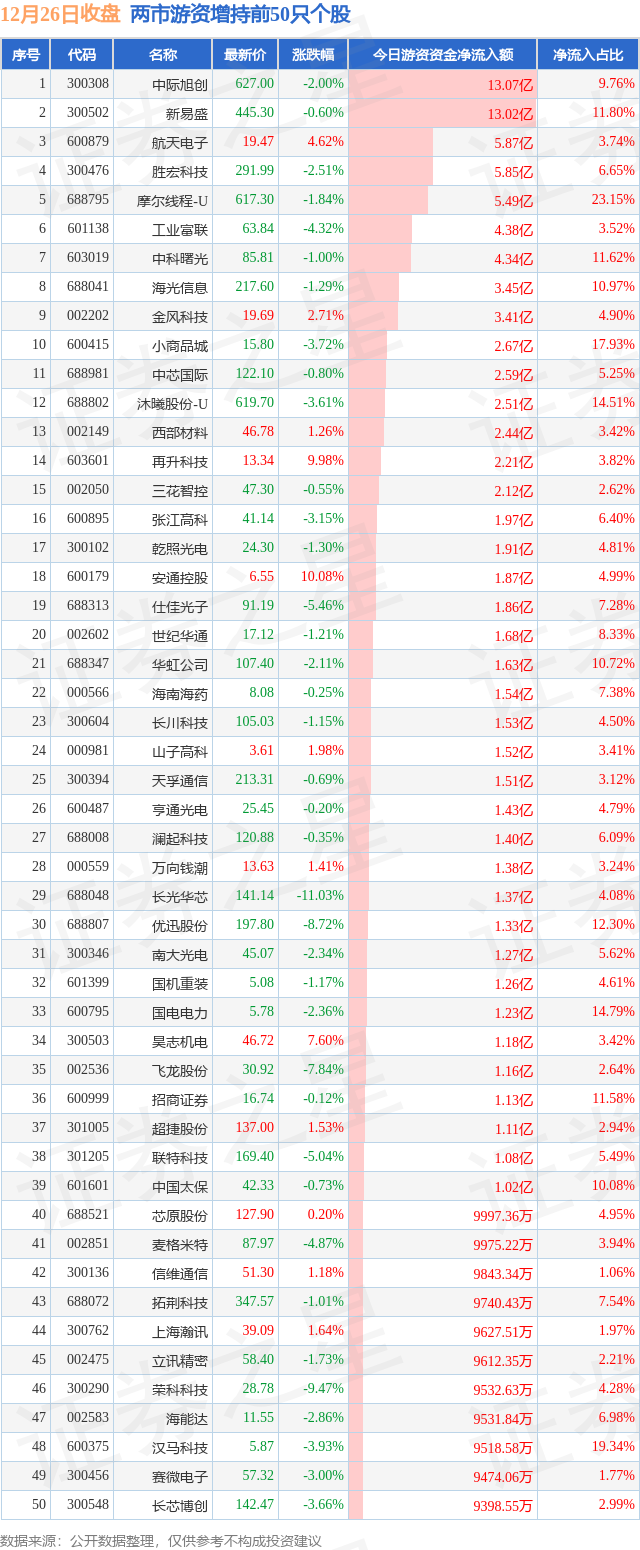Screen dimensions: 640x1550
Task: Select stock name 优迅股份
Action: (x=180, y=925)
